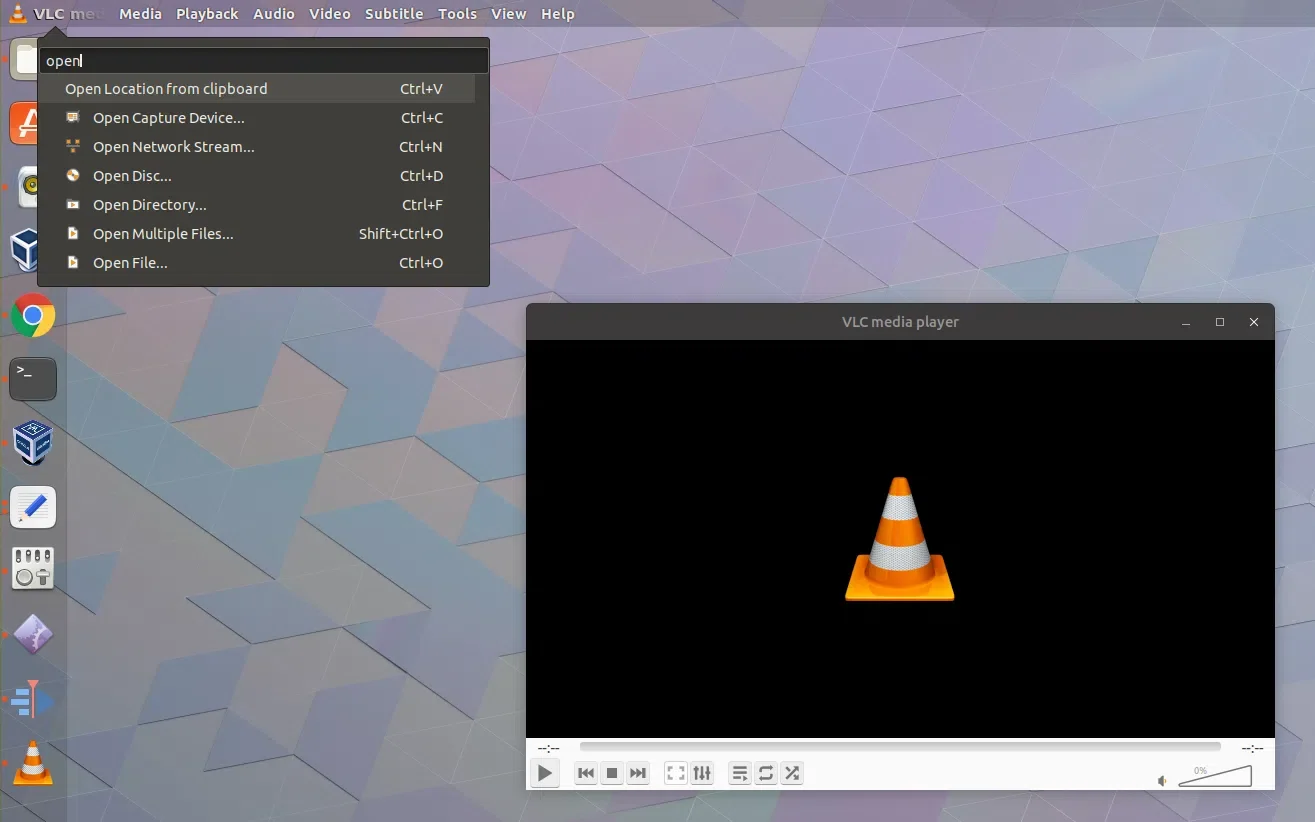The image size is (1315, 822).
Task: Open the Terminal from the dock
Action: (x=33, y=379)
